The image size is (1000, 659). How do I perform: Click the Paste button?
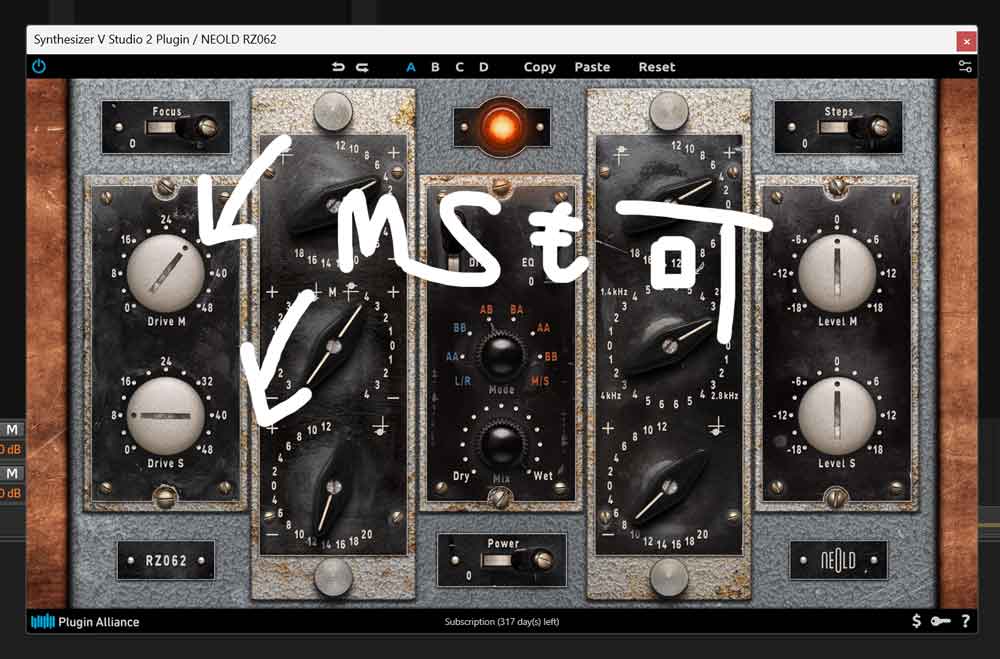pos(592,67)
